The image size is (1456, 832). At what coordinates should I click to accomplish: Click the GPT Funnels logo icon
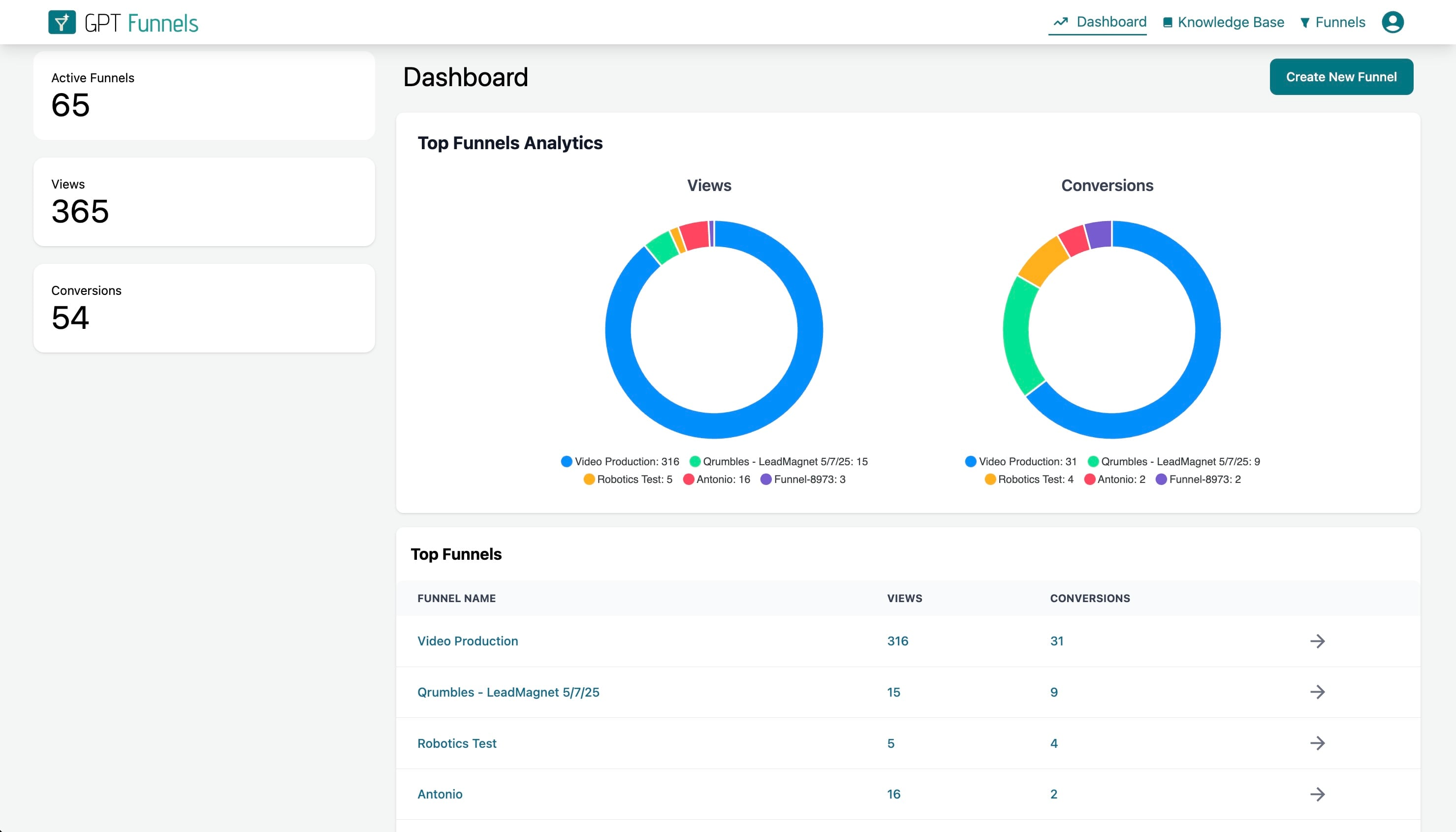point(62,22)
